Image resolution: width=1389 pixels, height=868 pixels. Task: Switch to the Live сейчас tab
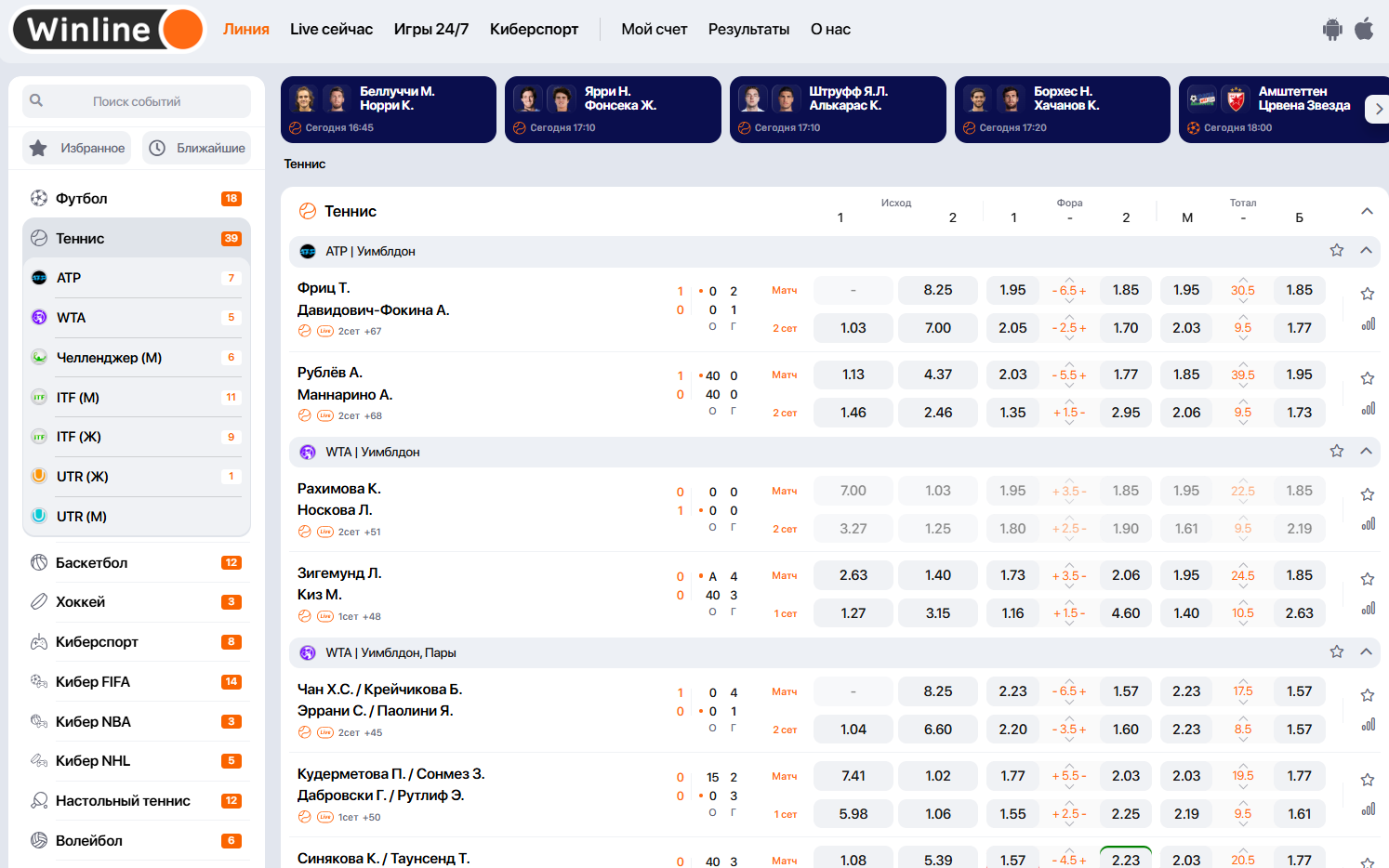pyautogui.click(x=331, y=30)
